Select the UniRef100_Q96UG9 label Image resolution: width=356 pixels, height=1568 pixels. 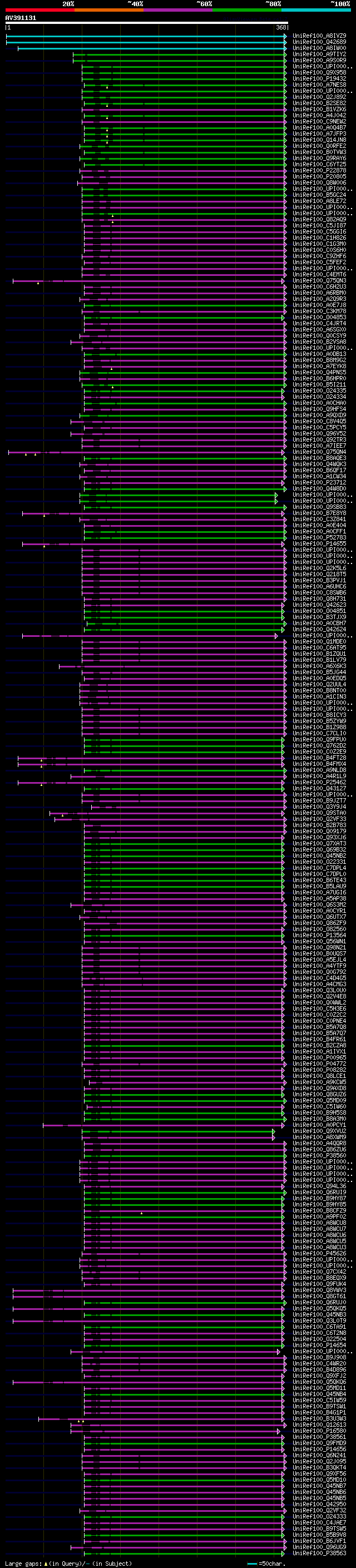coord(319,1547)
